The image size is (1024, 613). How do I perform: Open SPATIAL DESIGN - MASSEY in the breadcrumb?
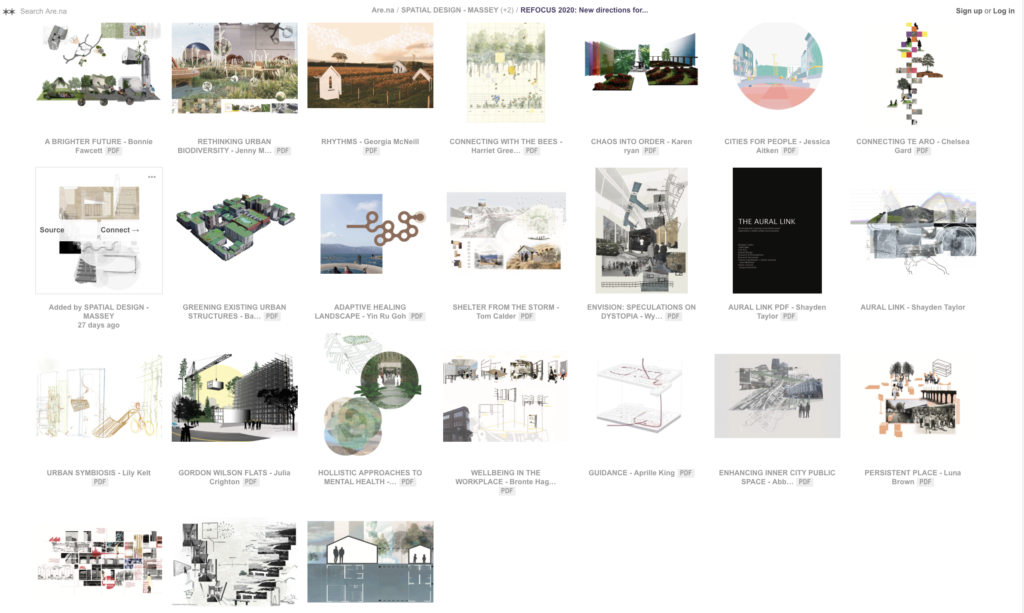point(449,10)
